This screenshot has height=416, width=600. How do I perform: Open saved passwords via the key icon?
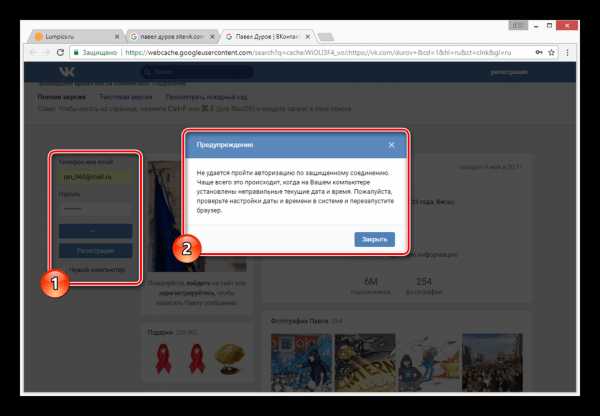tap(539, 52)
